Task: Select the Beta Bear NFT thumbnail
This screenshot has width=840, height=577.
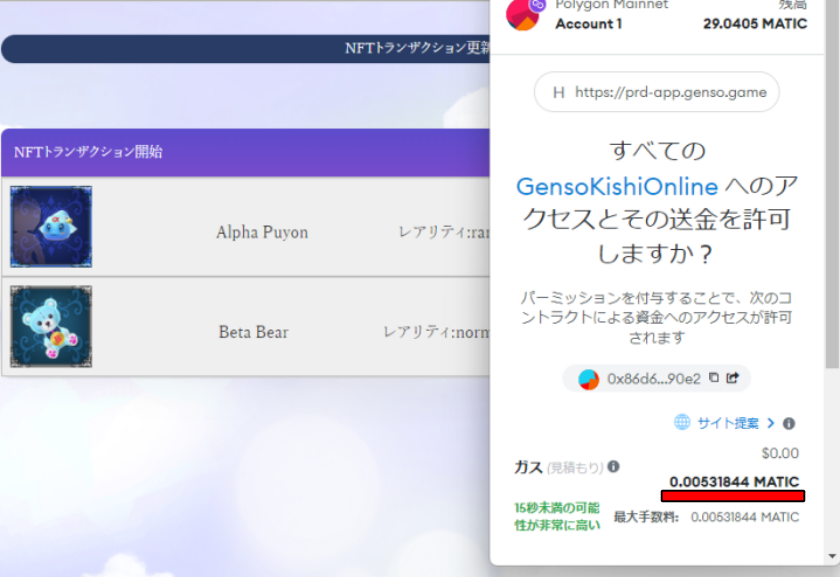Action: pyautogui.click(x=51, y=326)
